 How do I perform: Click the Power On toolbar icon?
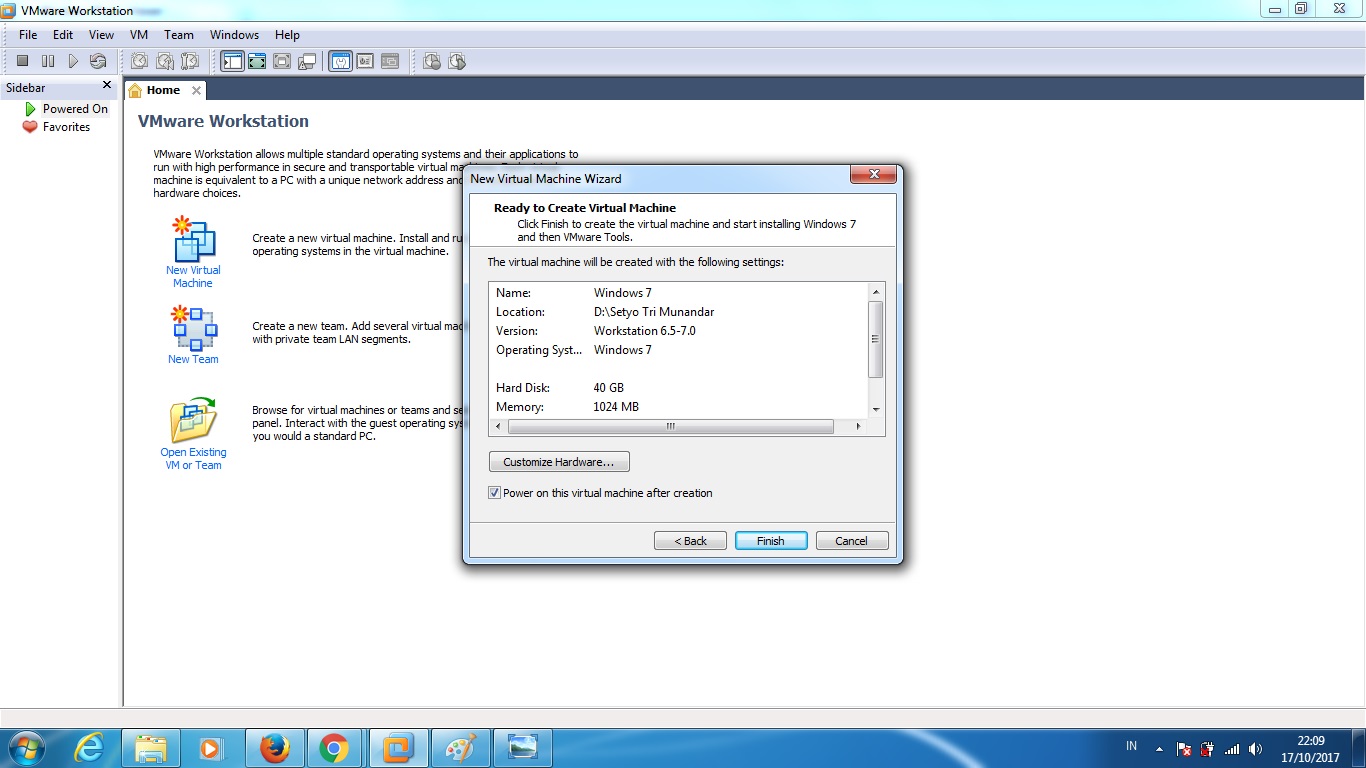pos(71,61)
